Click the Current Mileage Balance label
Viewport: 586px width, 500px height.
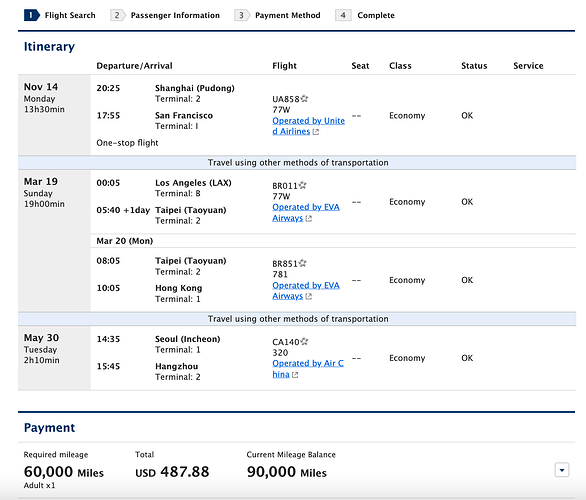coord(291,454)
